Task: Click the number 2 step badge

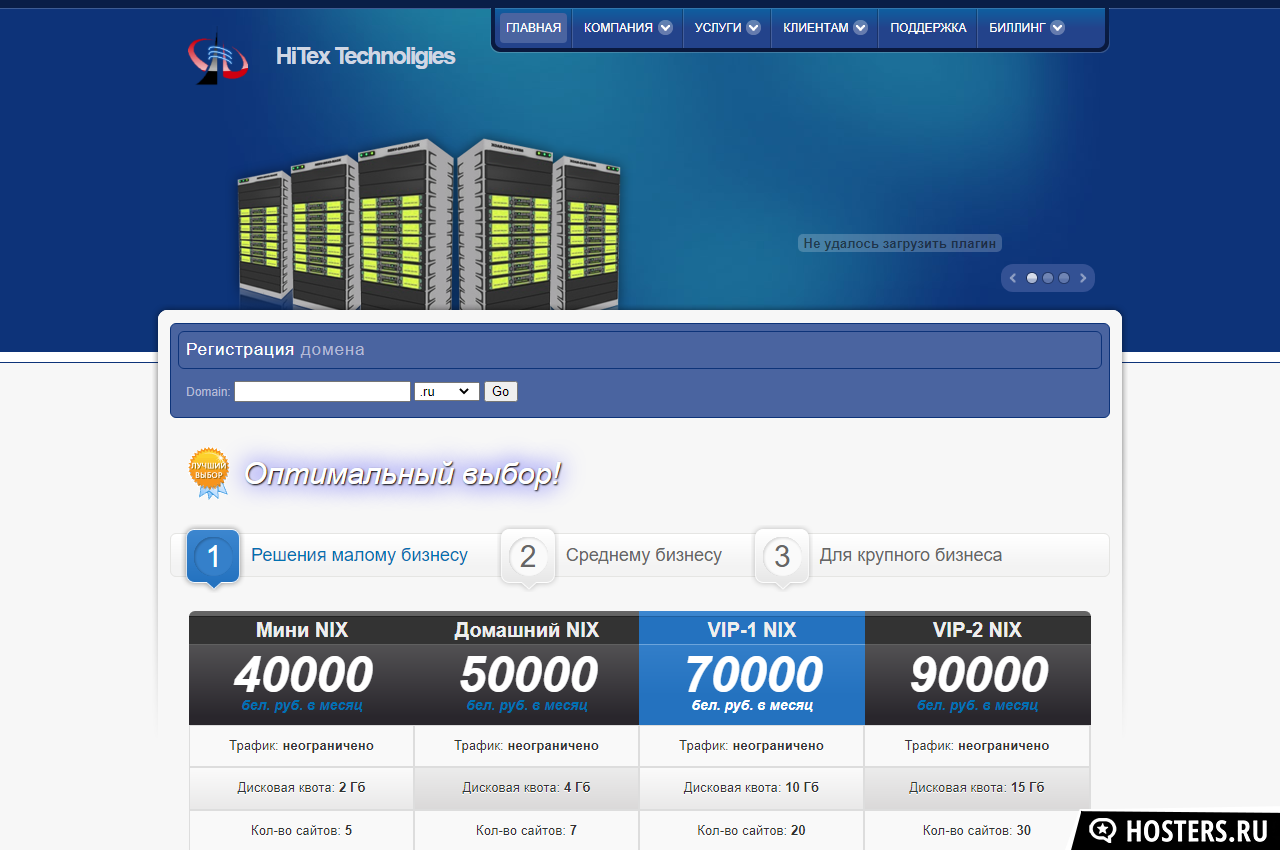Action: point(528,556)
